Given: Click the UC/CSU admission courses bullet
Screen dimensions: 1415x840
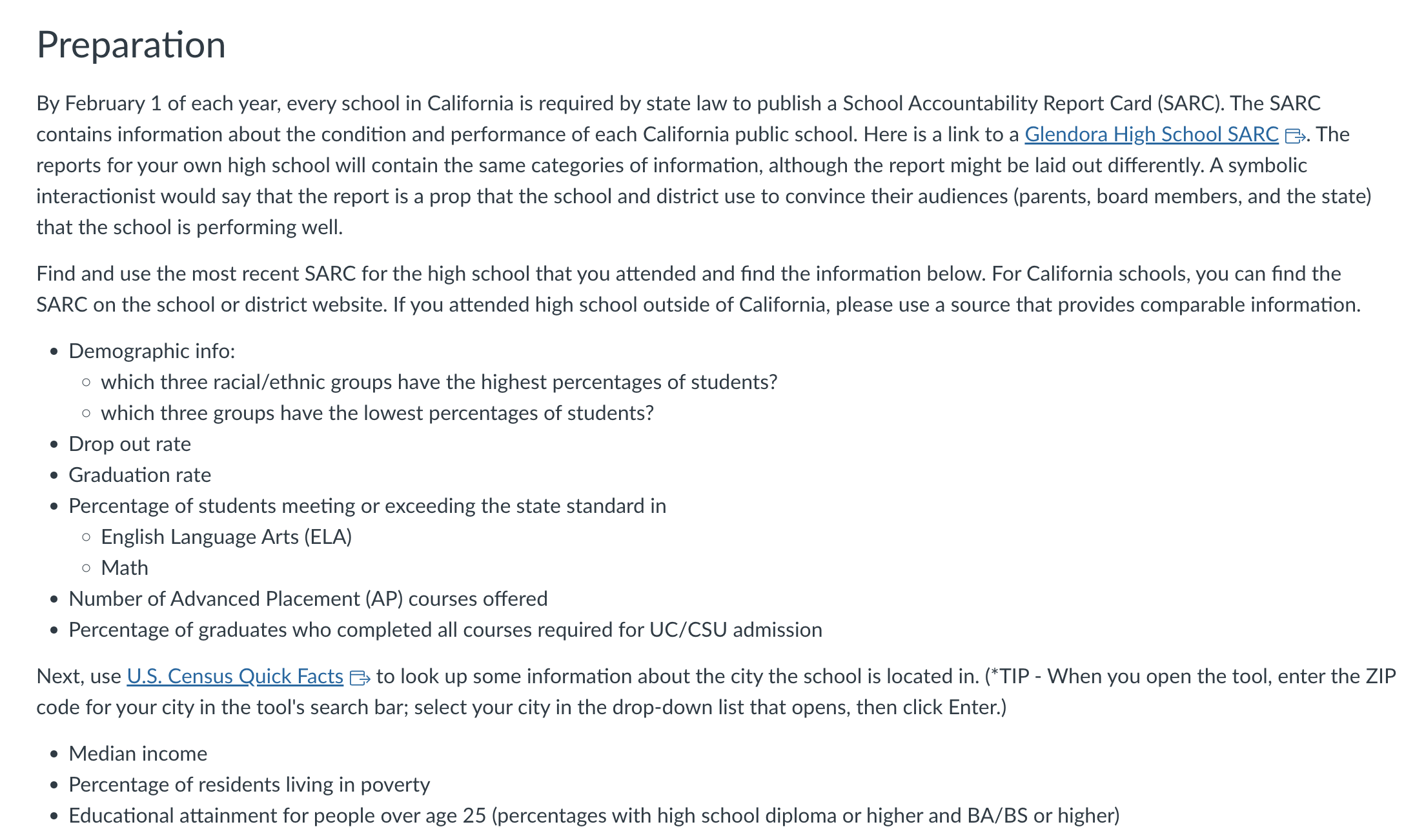Looking at the screenshot, I should [445, 630].
